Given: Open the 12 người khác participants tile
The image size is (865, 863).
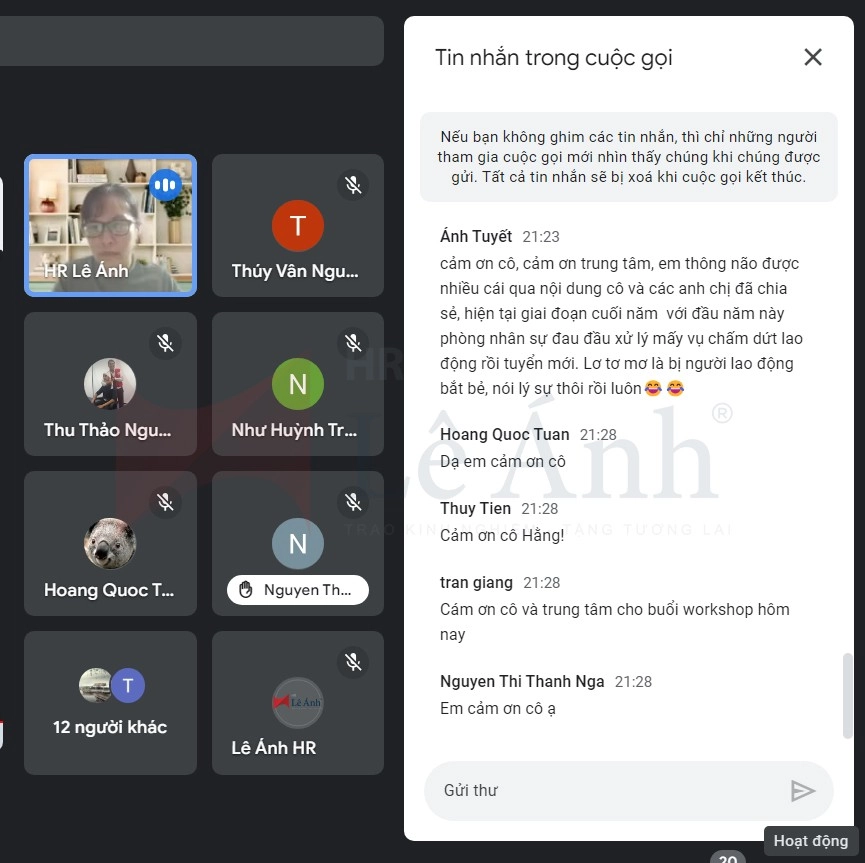Looking at the screenshot, I should (x=110, y=703).
